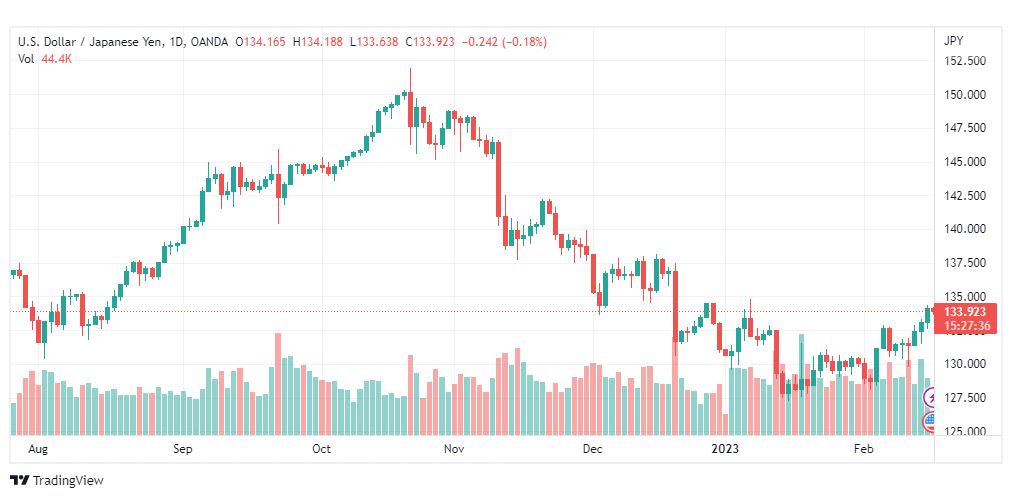Click the tallest candle wick near 152
Viewport: 1012px width, 498px height.
click(410, 79)
